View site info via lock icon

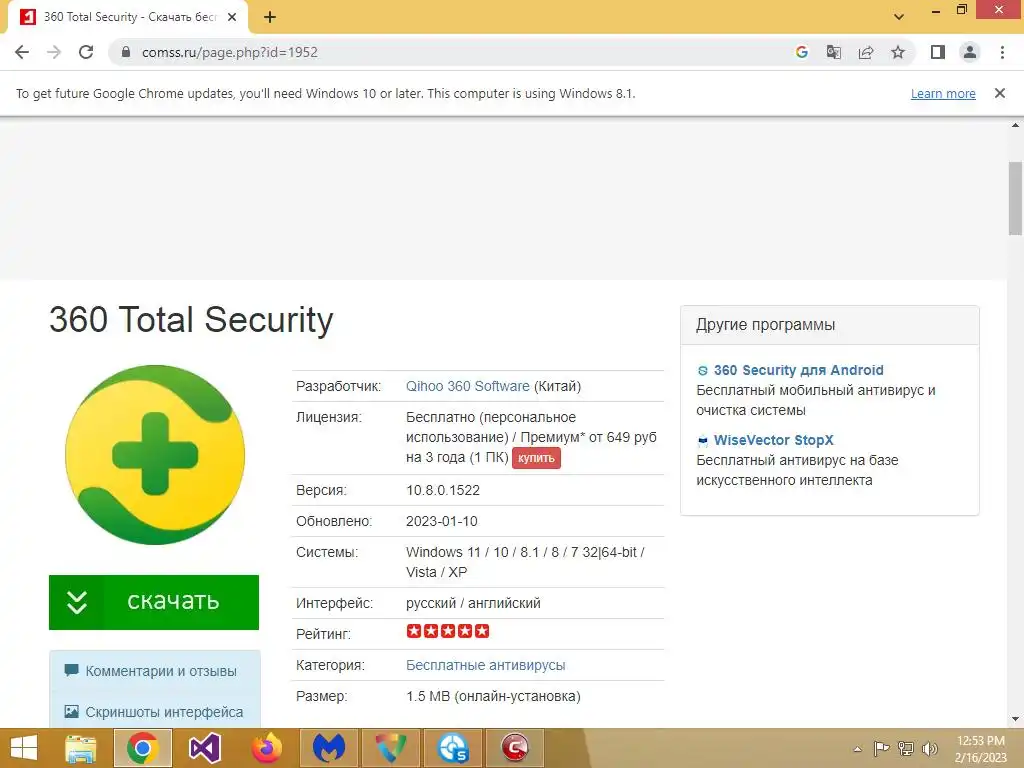pos(126,52)
